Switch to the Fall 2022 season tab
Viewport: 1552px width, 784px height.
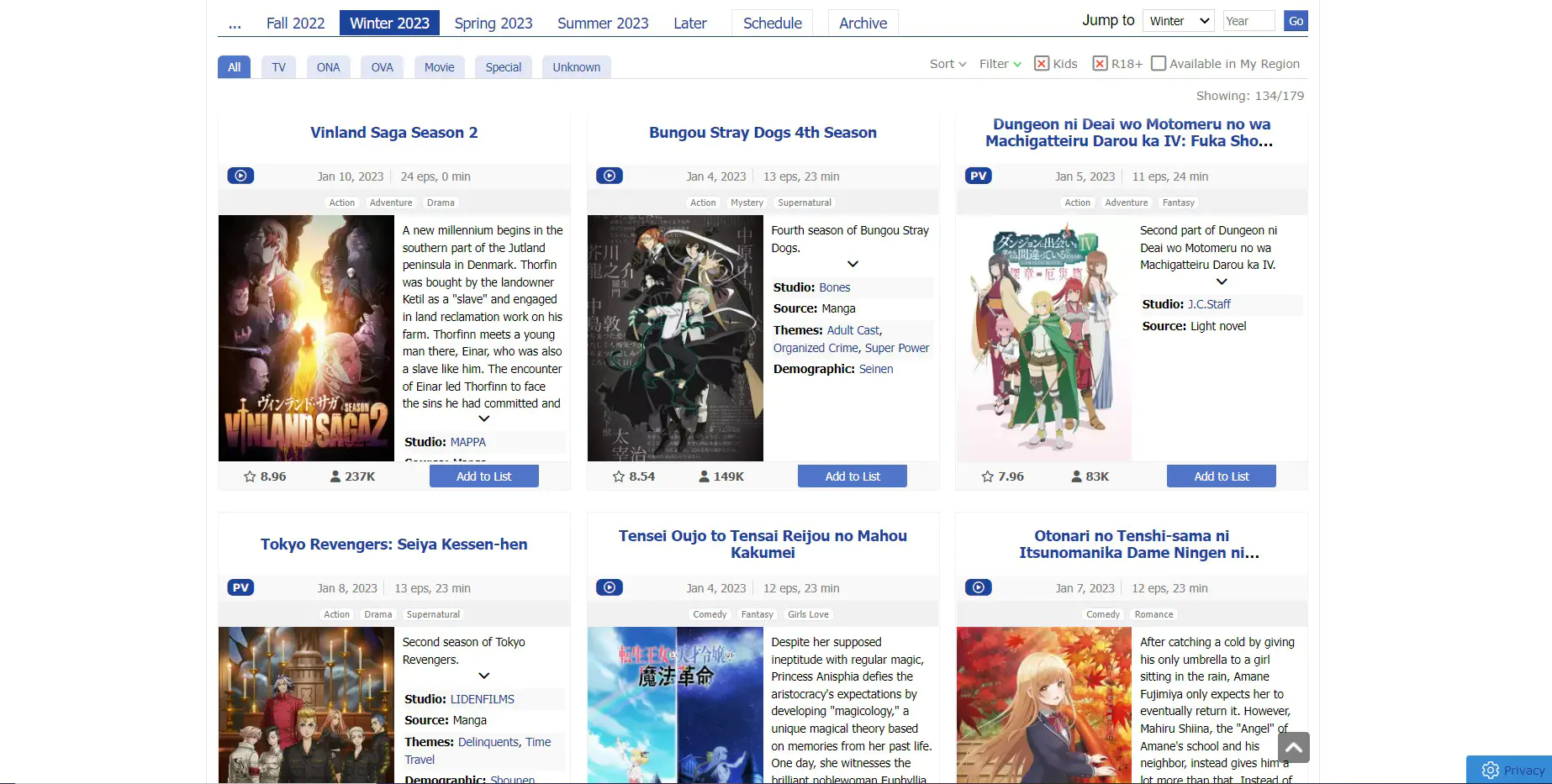click(295, 24)
